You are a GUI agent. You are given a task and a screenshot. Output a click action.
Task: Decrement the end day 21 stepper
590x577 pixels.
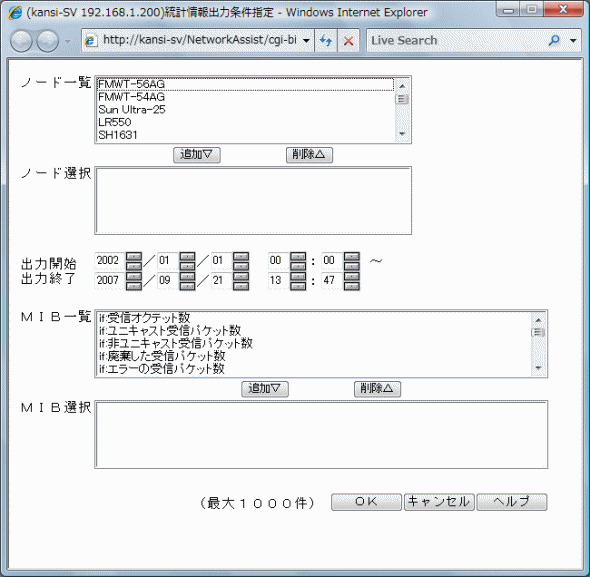click(x=241, y=286)
